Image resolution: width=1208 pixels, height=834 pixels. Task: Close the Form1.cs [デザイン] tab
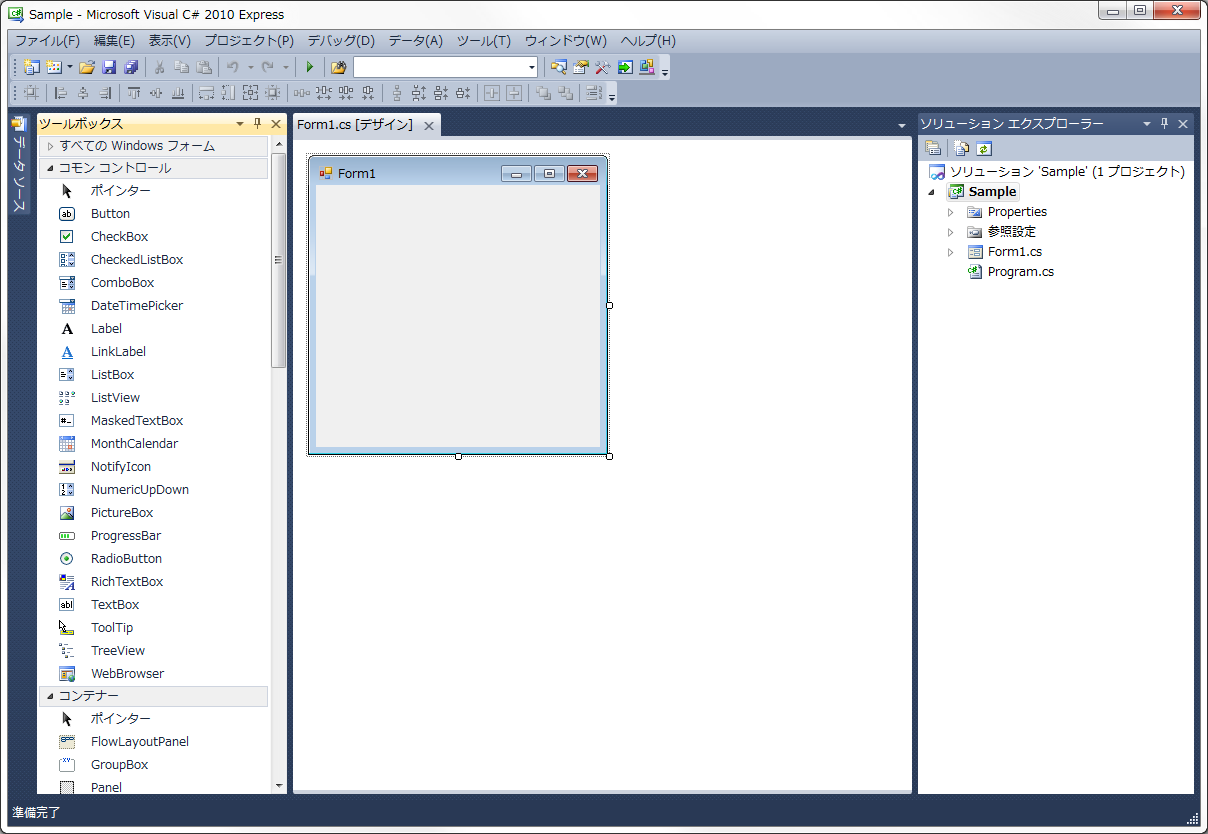pos(429,126)
